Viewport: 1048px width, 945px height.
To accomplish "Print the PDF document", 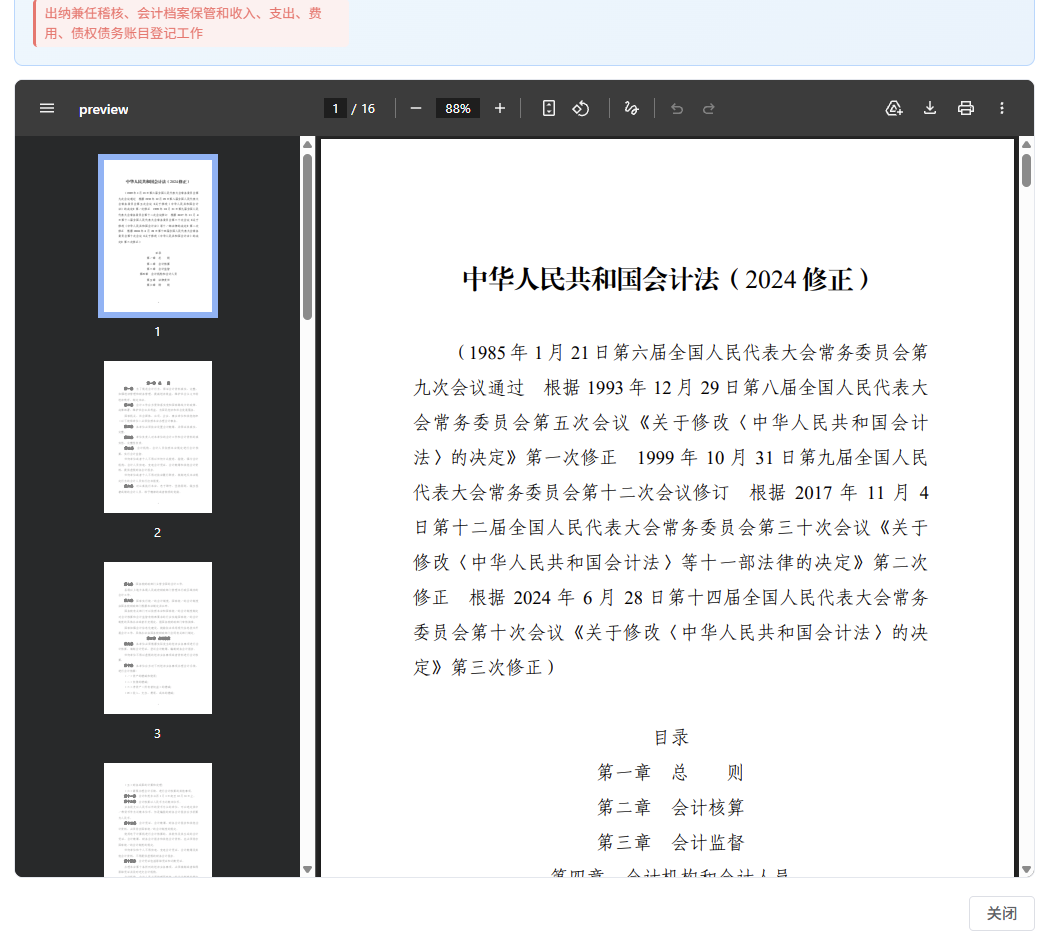I will [965, 108].
